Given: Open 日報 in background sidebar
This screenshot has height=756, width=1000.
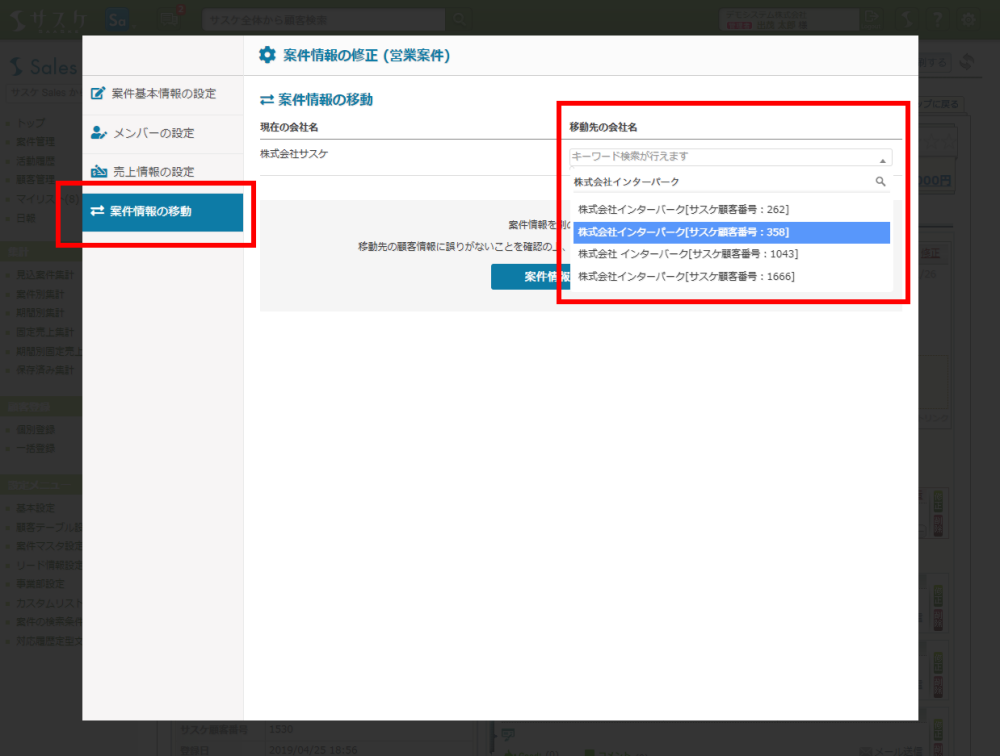Looking at the screenshot, I should (x=26, y=218).
